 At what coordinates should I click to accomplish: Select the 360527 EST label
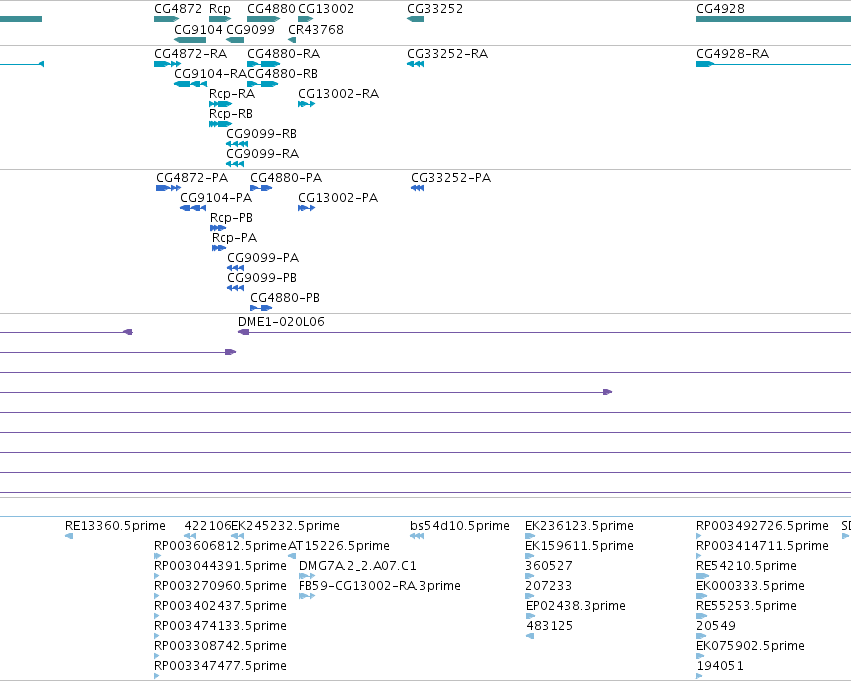[549, 567]
